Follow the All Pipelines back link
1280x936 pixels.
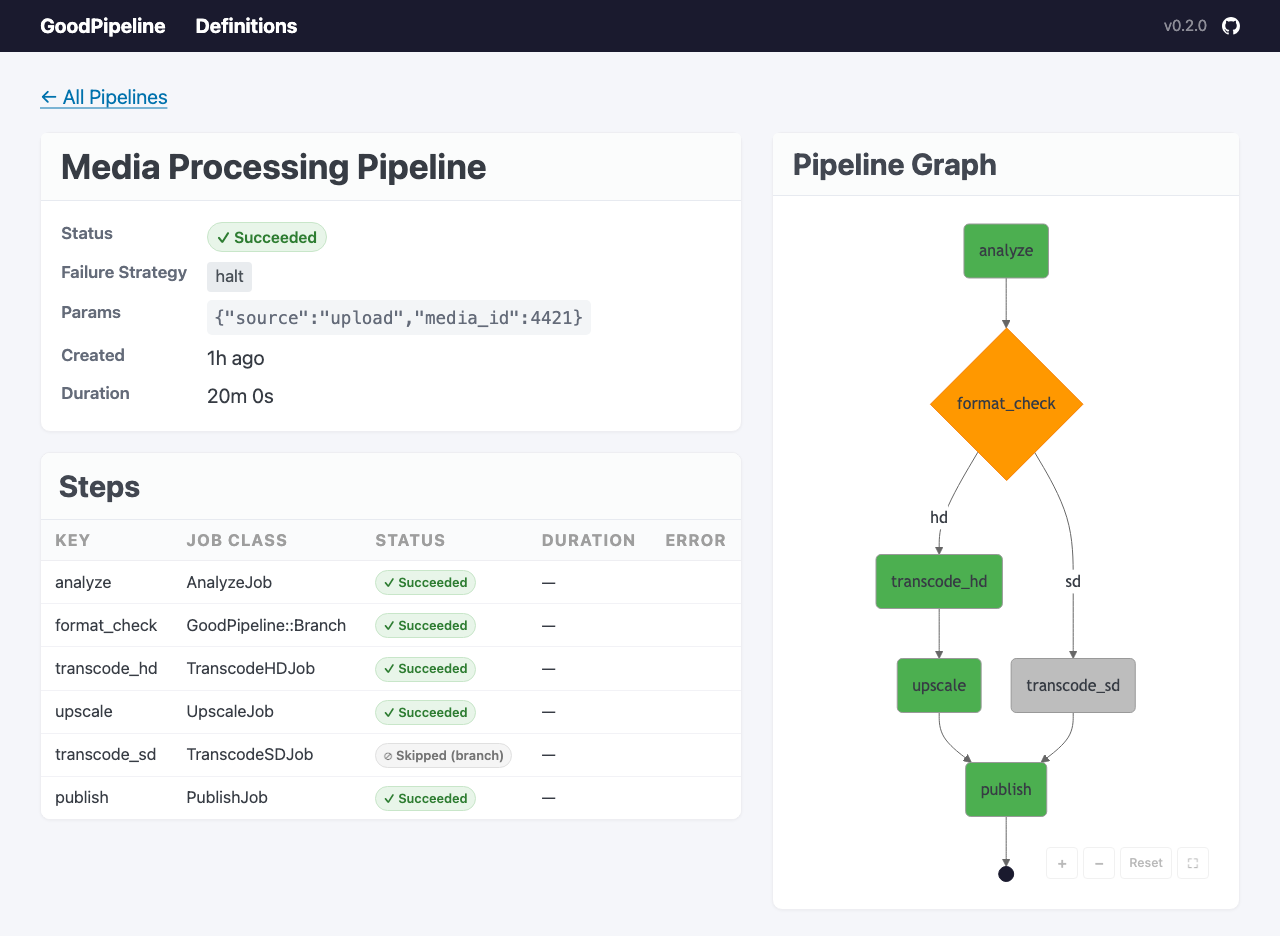coord(103,97)
